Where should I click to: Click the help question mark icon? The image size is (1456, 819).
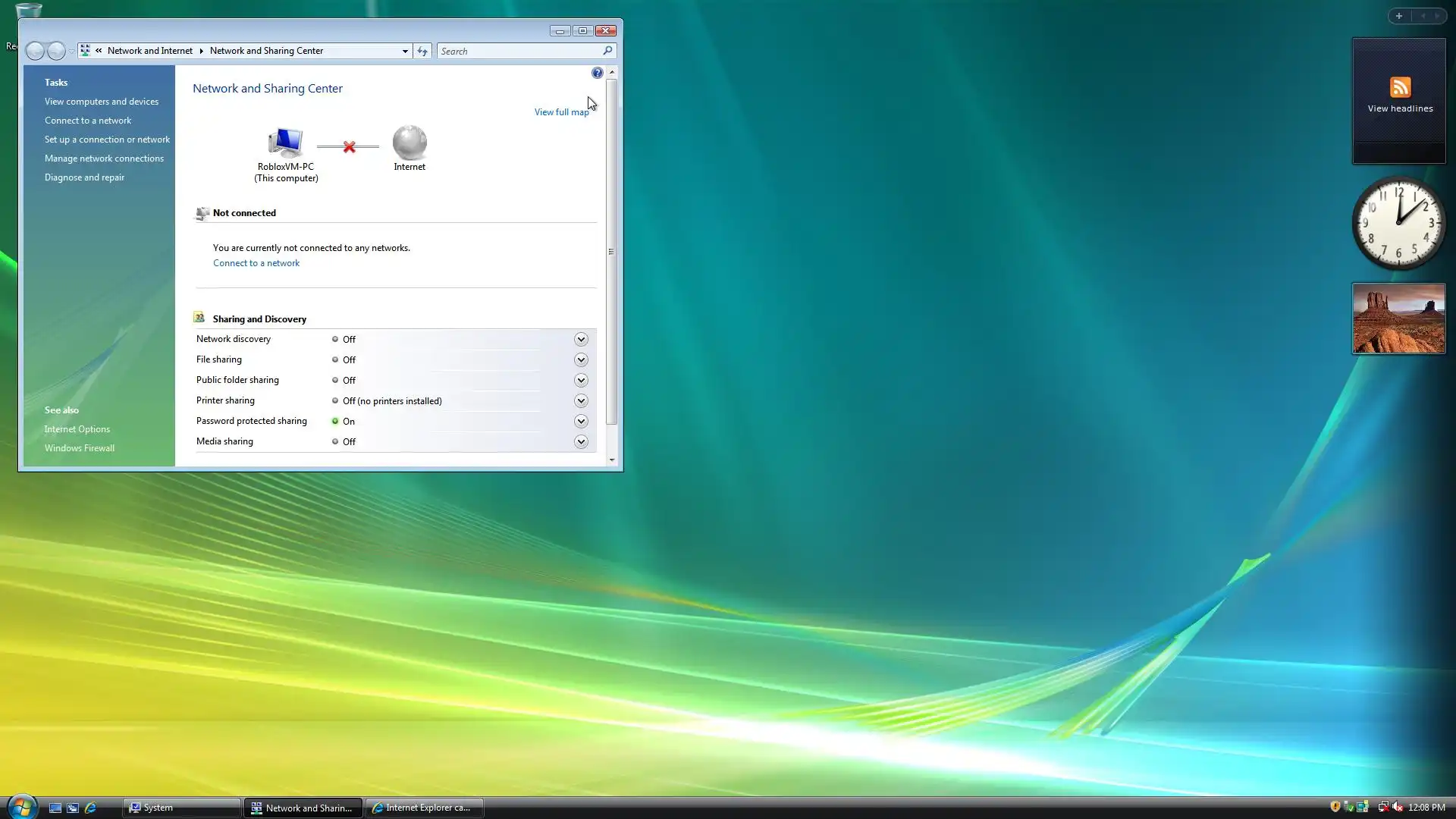click(x=597, y=73)
